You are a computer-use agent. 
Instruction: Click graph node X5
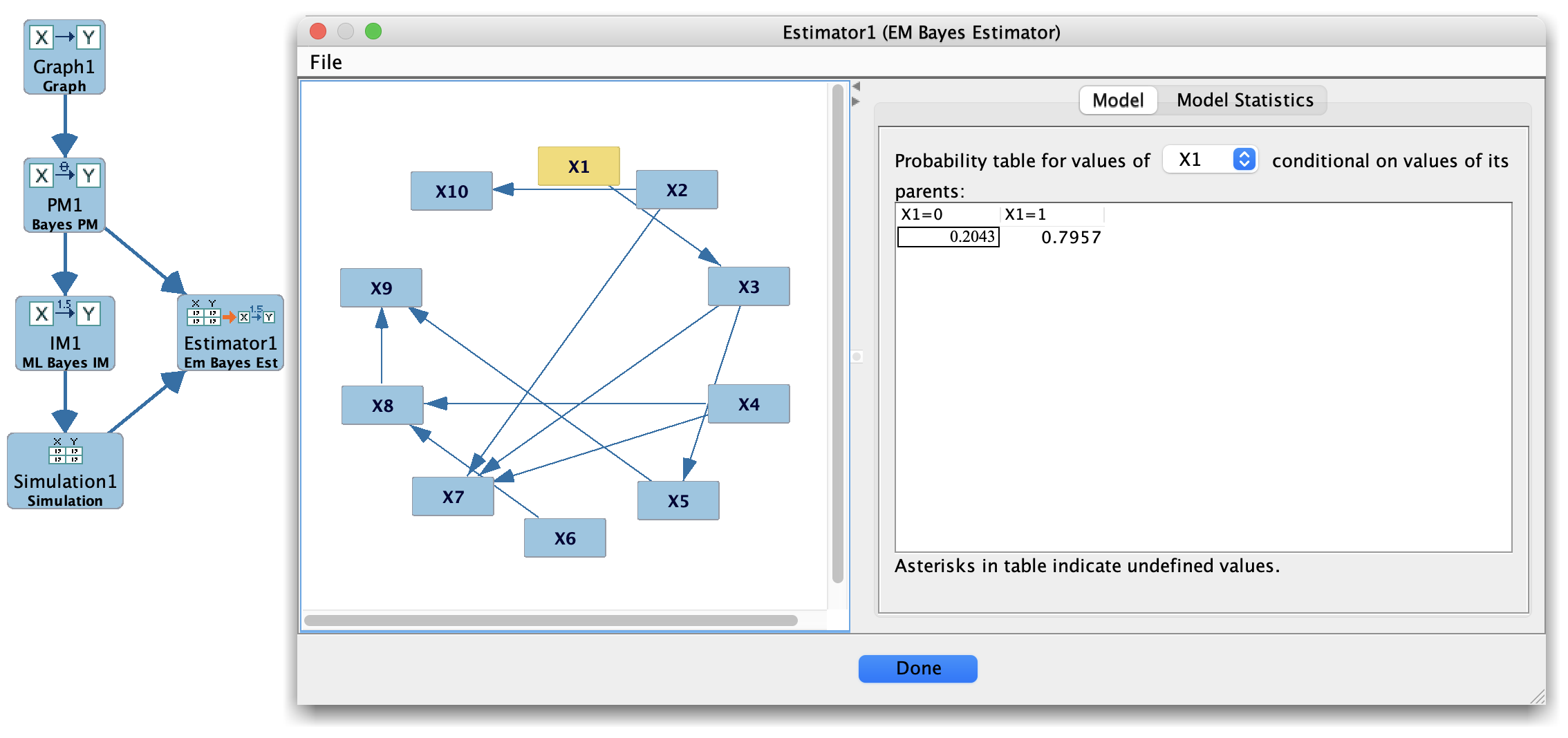pyautogui.click(x=678, y=501)
